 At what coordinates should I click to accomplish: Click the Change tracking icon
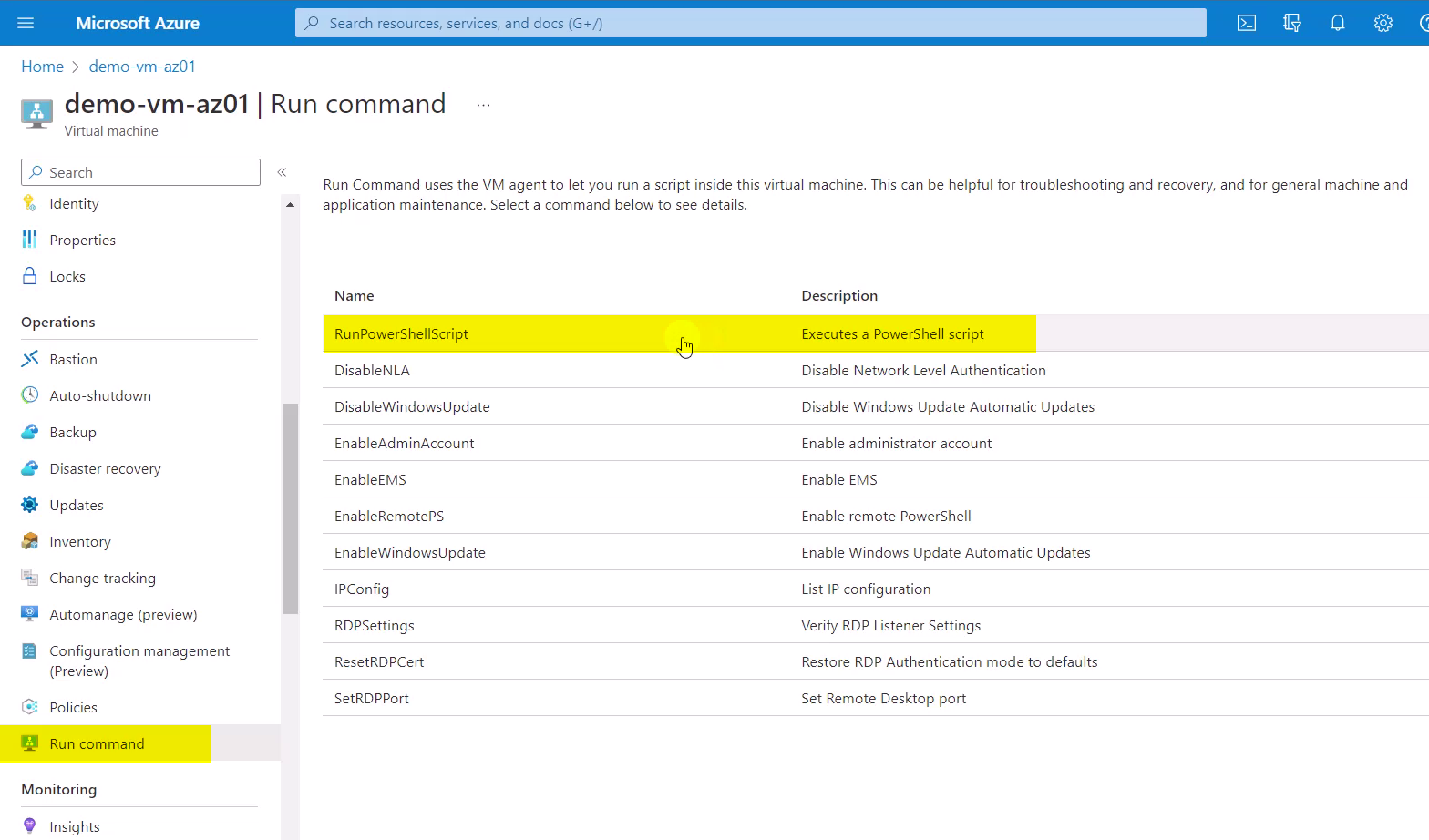(x=30, y=578)
